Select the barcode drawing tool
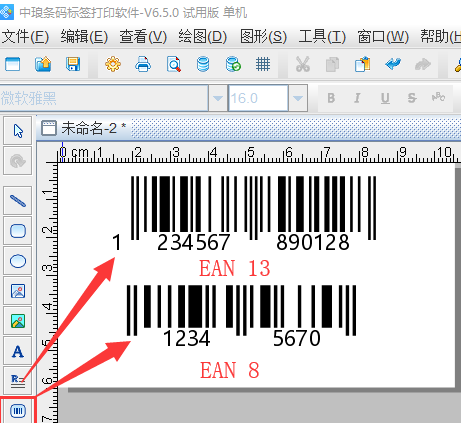463x423 pixels. pyautogui.click(x=18, y=410)
